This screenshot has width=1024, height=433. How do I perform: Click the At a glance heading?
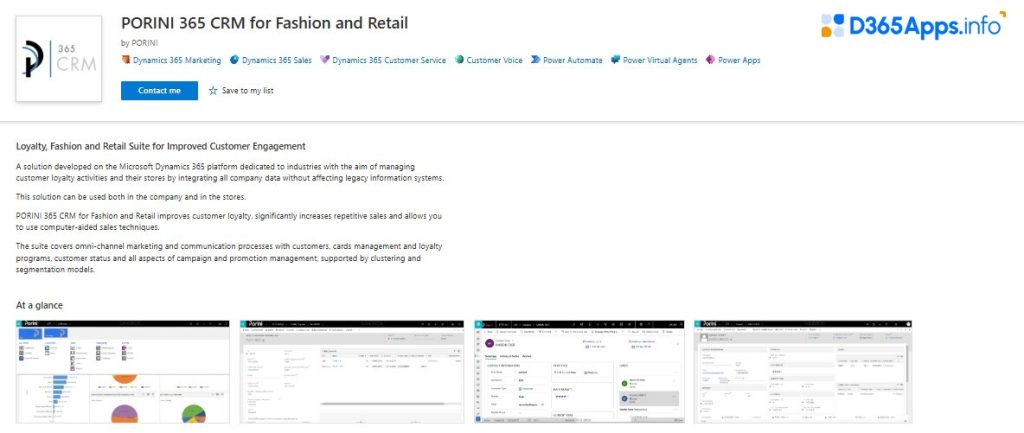tap(39, 306)
